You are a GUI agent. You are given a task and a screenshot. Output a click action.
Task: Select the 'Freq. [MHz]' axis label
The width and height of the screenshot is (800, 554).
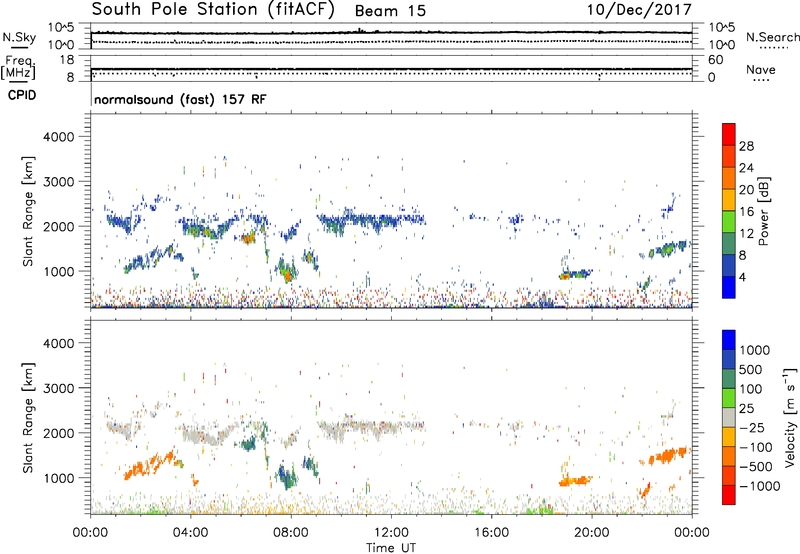(x=19, y=68)
